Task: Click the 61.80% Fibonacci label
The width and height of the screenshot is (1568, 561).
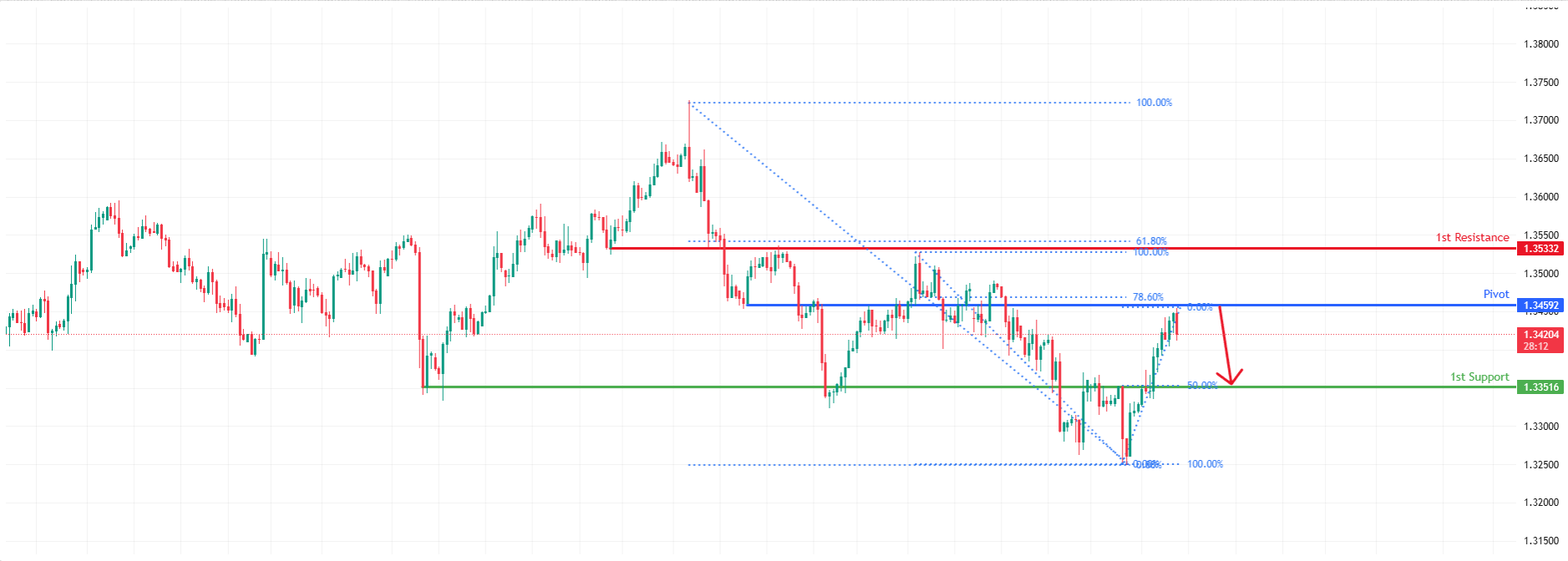Action: 1151,241
